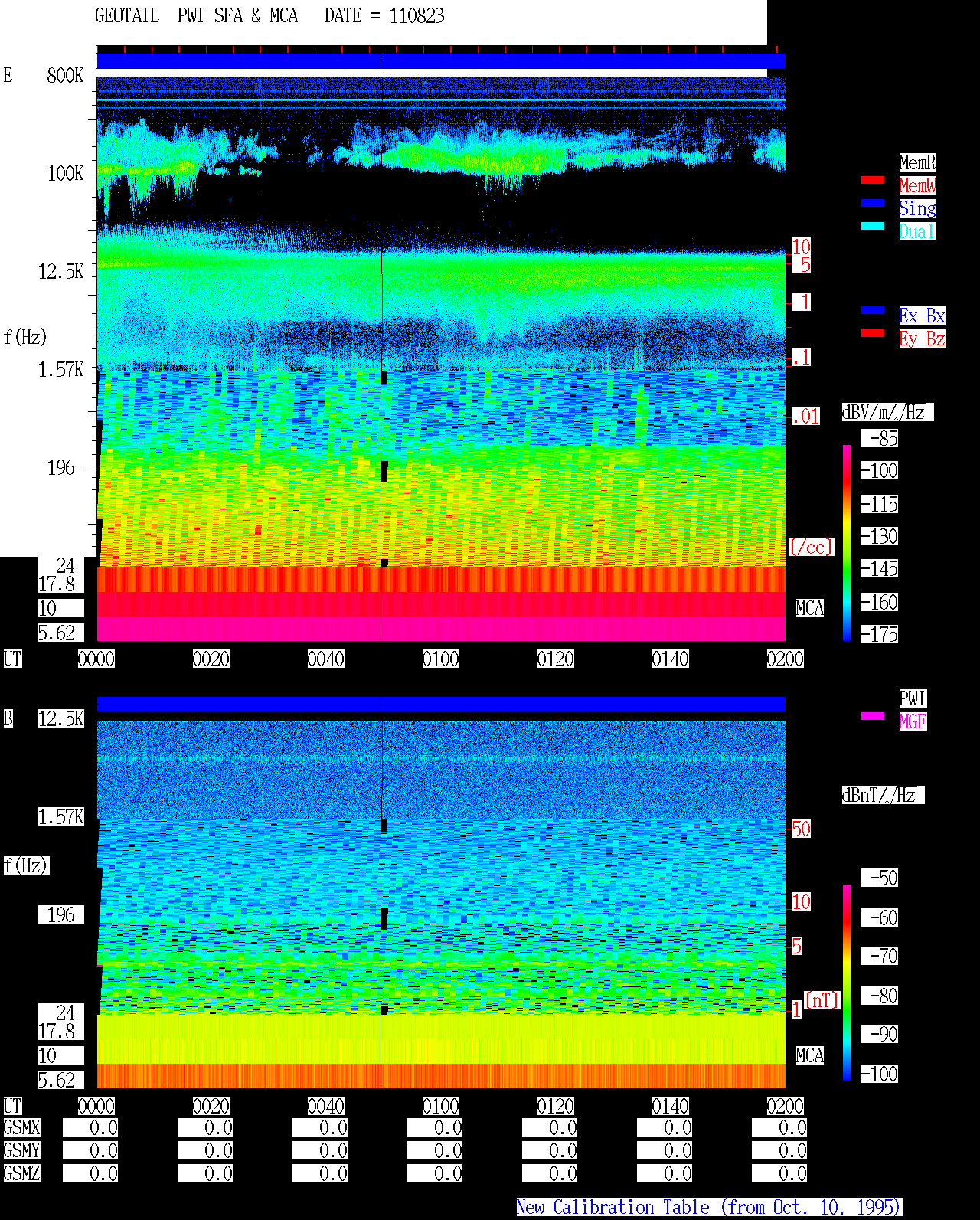Click the -160 color scale value
The image size is (980, 1220).
point(880,602)
